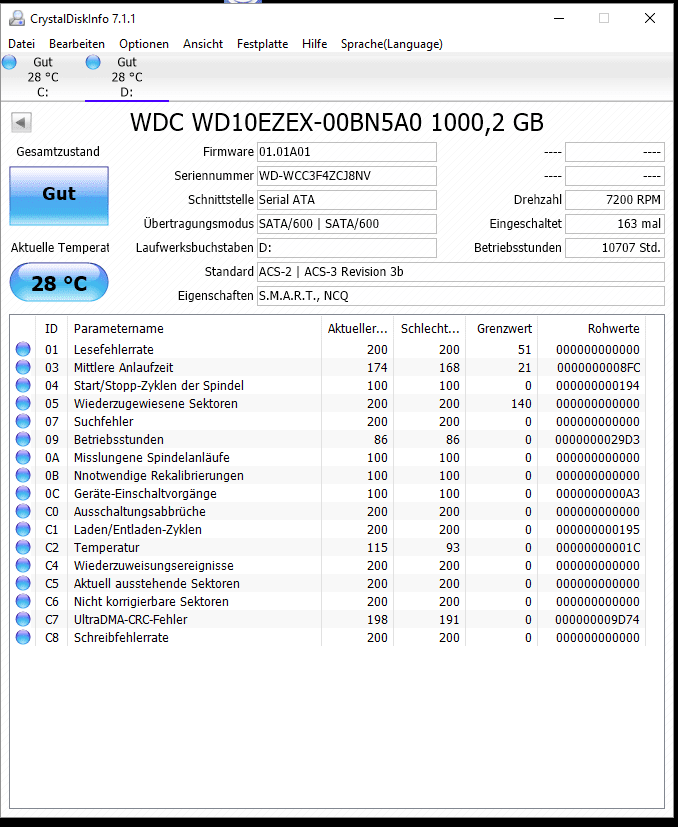
Task: Sort by Parametername column header
Action: tap(194, 329)
